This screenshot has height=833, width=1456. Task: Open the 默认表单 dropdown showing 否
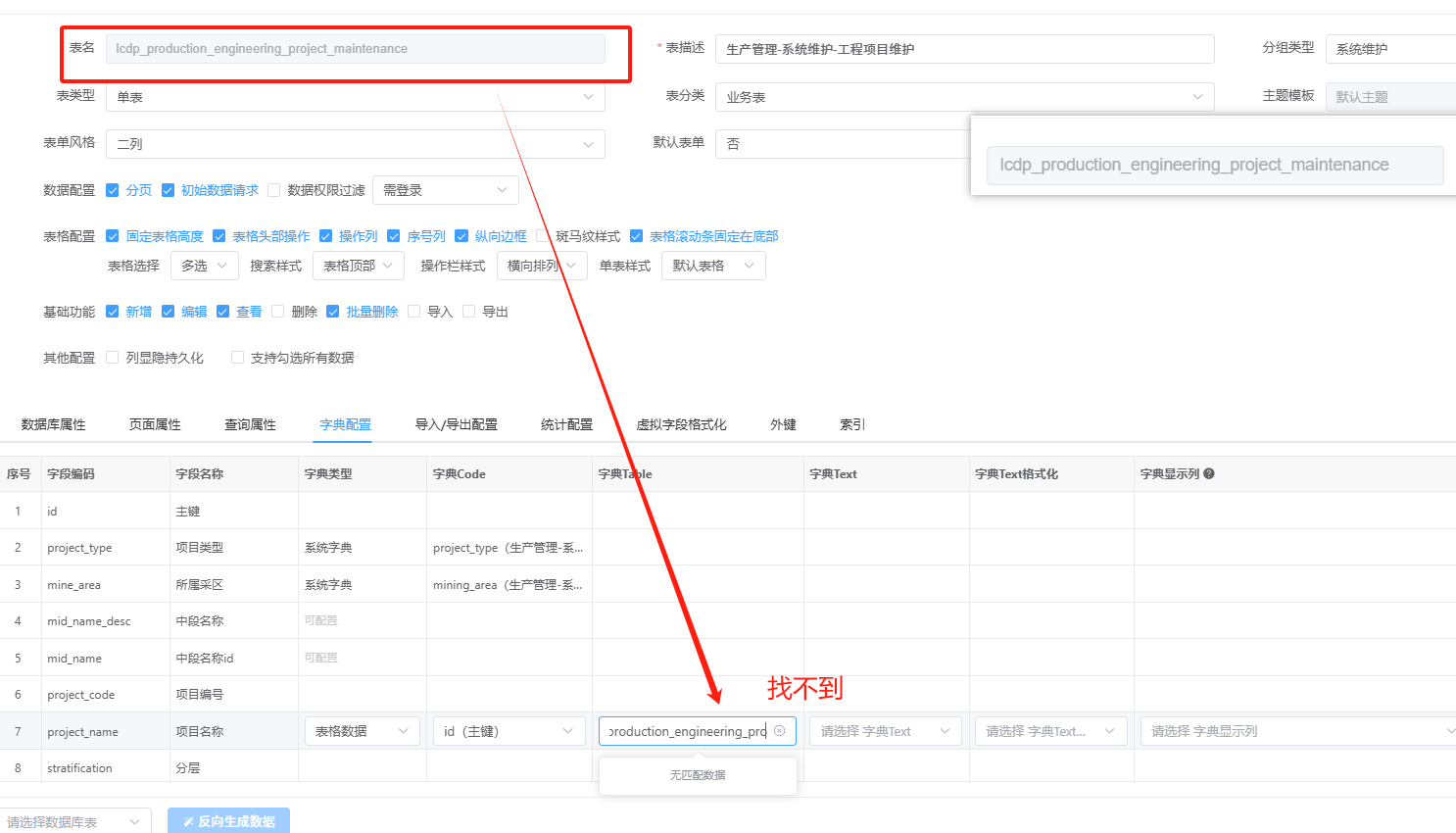click(843, 144)
